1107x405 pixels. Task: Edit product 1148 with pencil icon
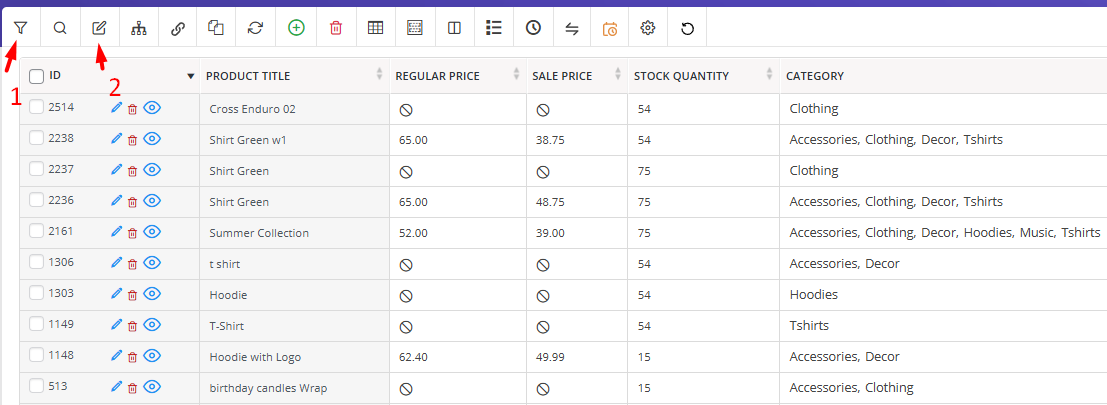point(117,356)
